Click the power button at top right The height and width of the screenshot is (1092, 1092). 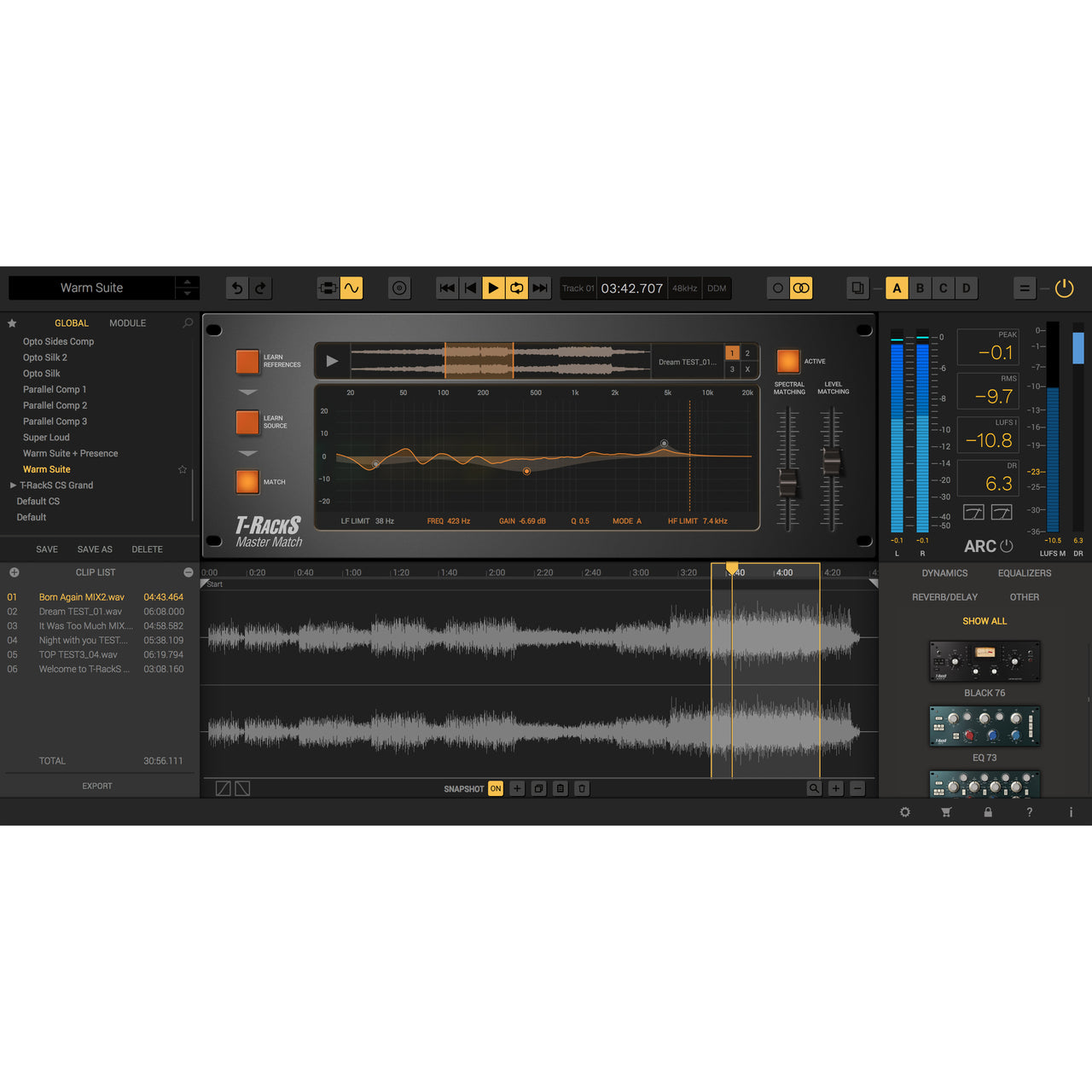point(1064,288)
